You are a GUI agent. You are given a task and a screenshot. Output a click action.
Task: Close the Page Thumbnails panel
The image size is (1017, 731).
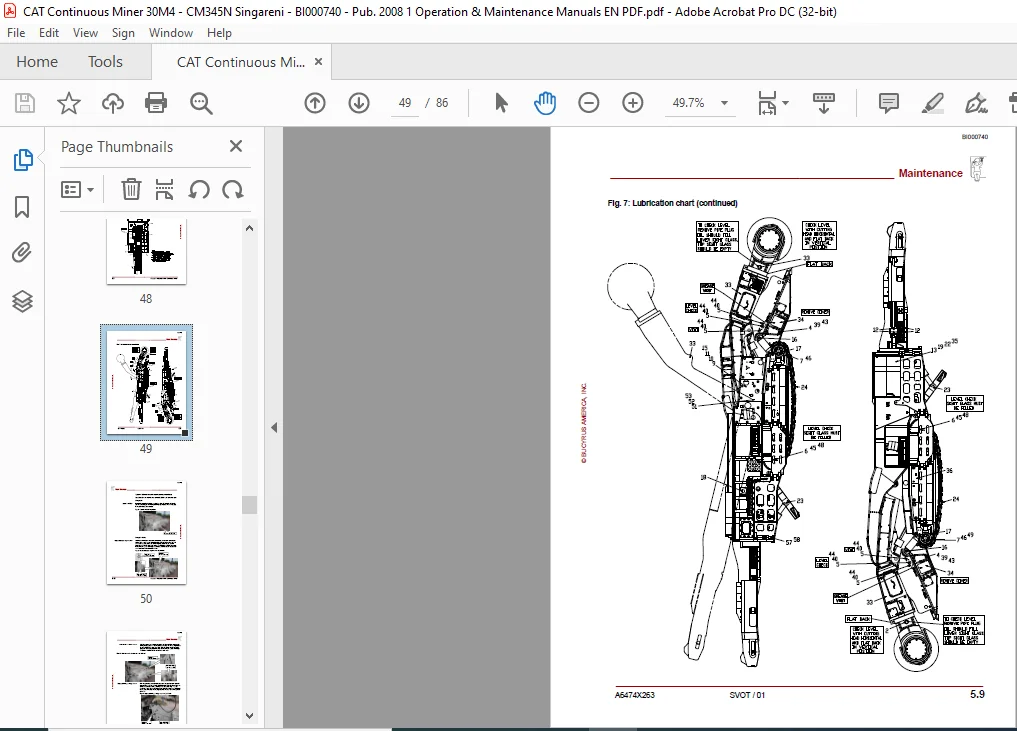pyautogui.click(x=236, y=146)
